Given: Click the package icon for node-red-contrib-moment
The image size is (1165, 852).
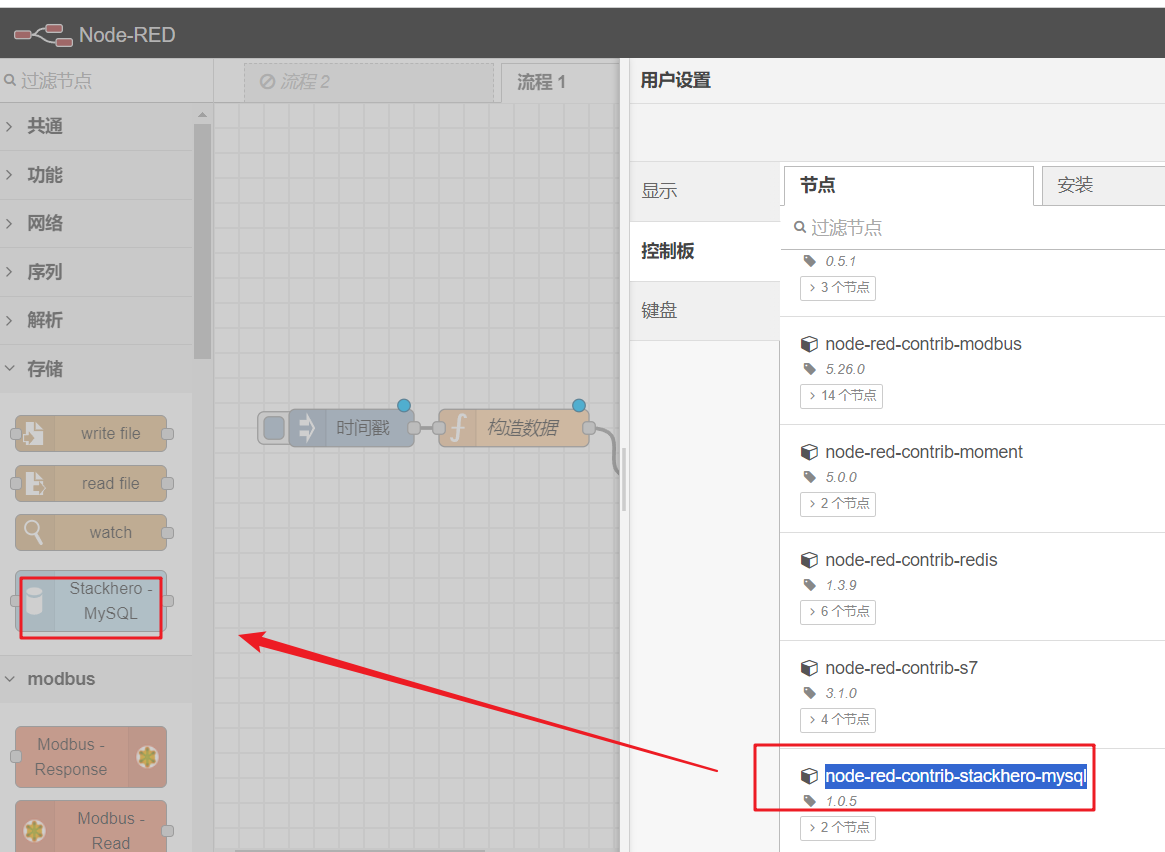Looking at the screenshot, I should point(809,452).
